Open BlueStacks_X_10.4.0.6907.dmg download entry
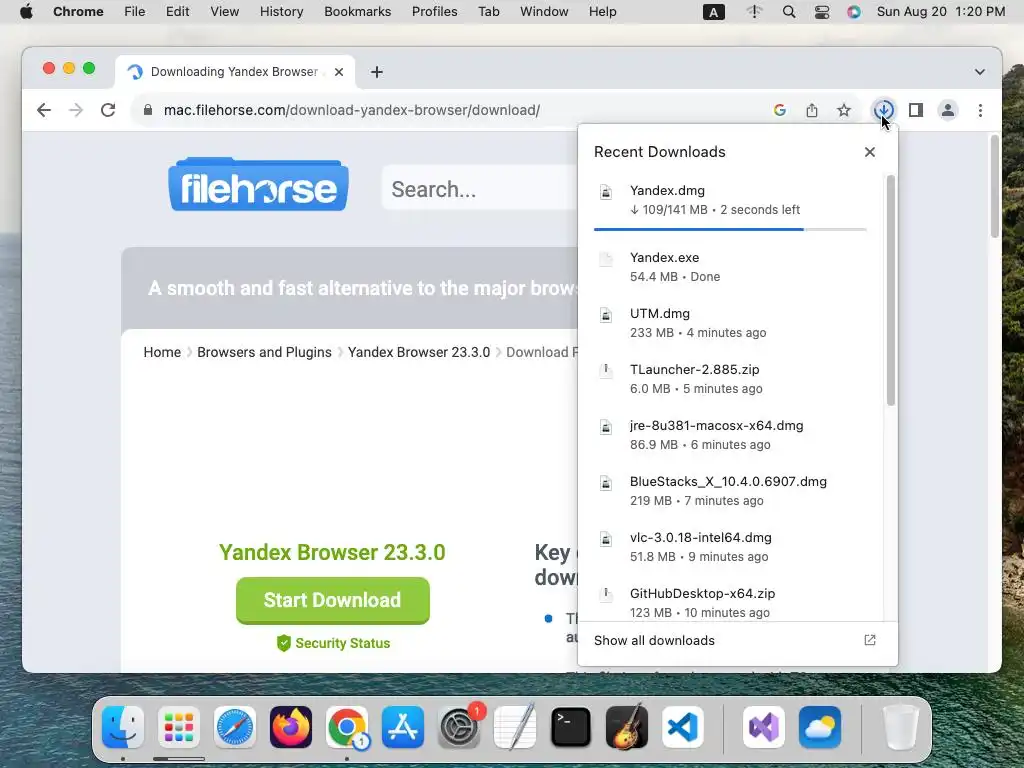The image size is (1024, 768). [x=730, y=490]
